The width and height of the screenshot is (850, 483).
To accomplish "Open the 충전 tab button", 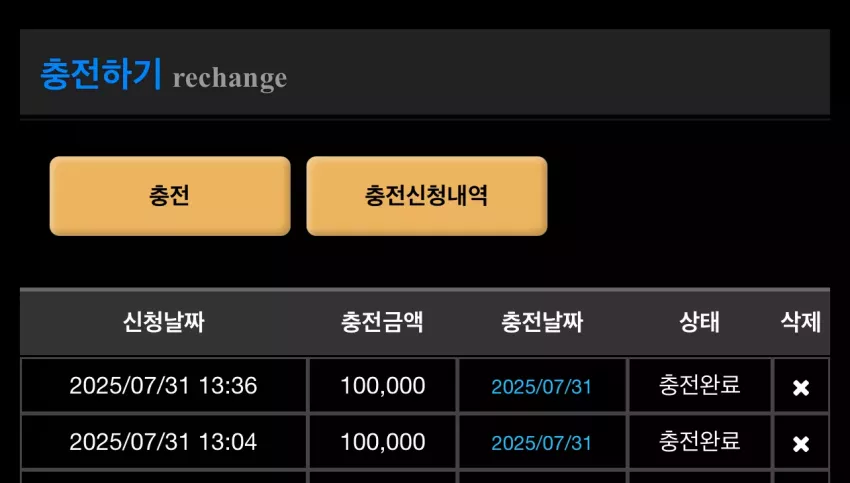I will pos(170,196).
